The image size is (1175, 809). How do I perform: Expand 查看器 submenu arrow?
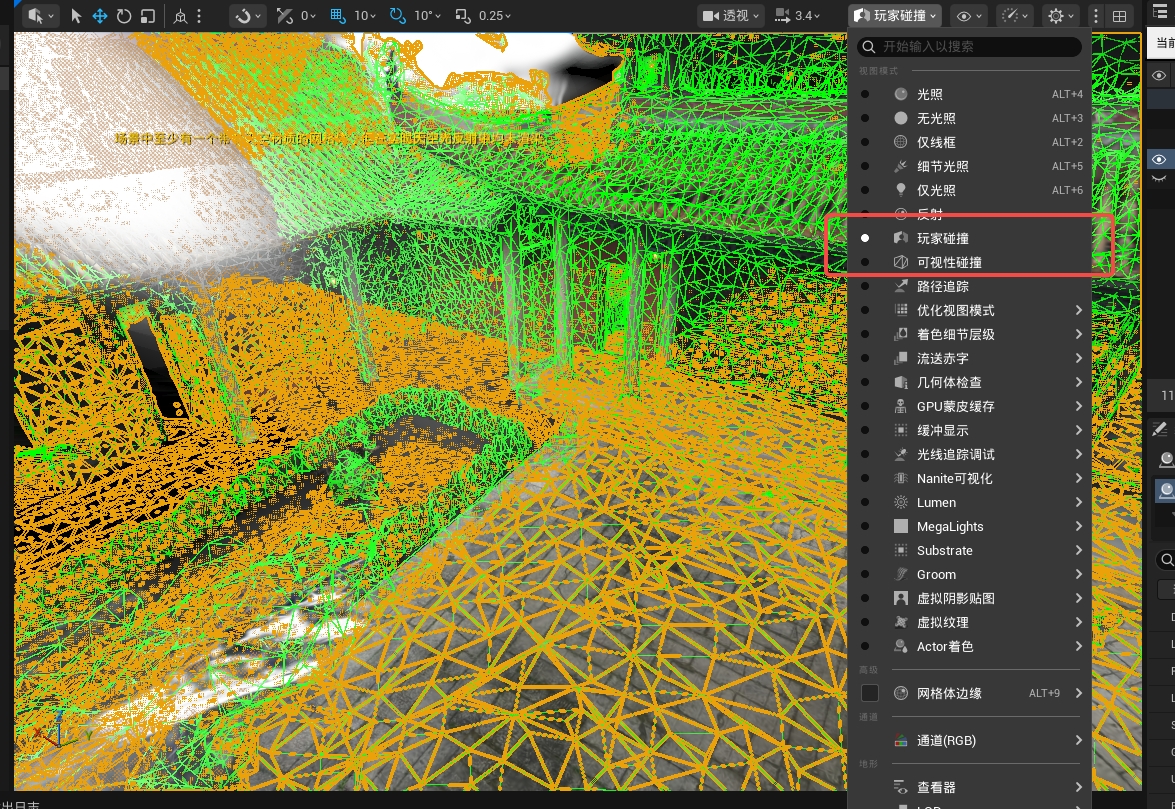click(x=1078, y=787)
